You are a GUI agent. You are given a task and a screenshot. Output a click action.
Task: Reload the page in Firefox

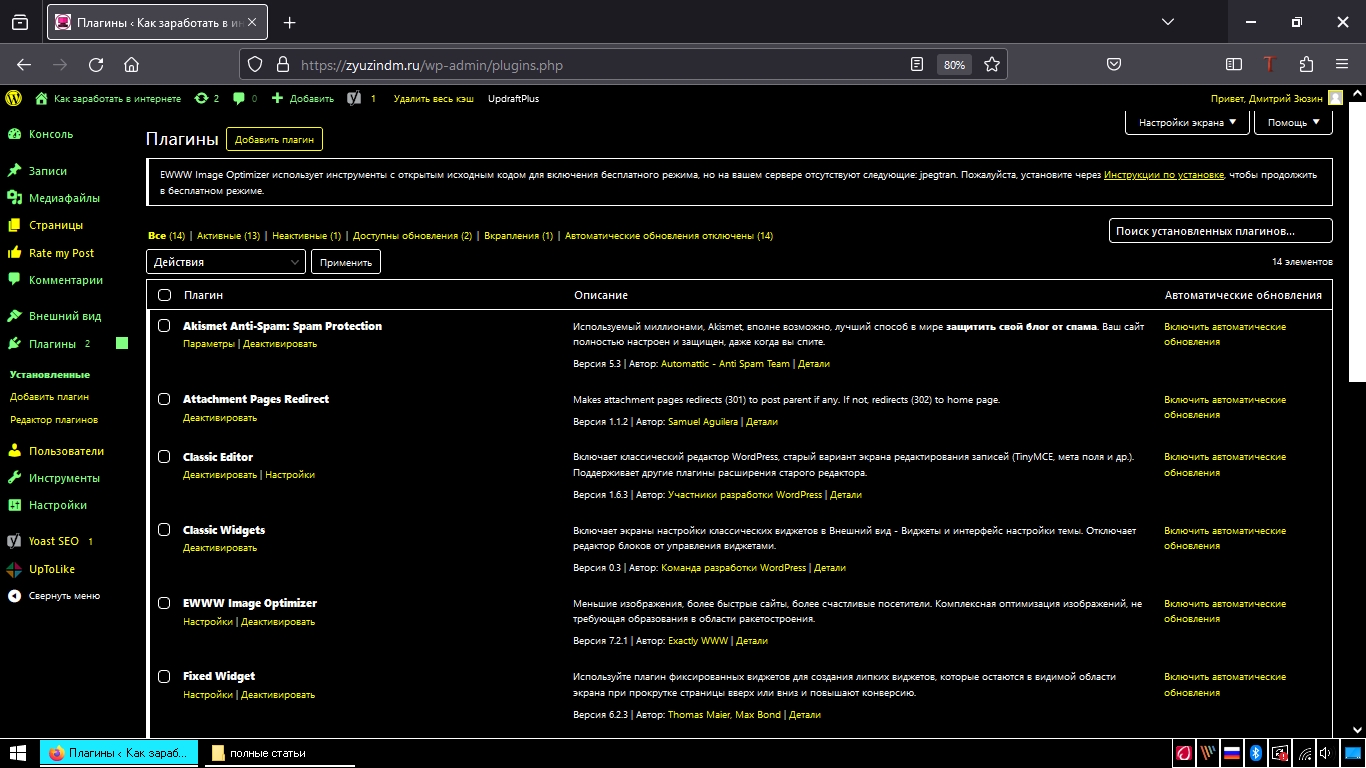click(x=96, y=64)
